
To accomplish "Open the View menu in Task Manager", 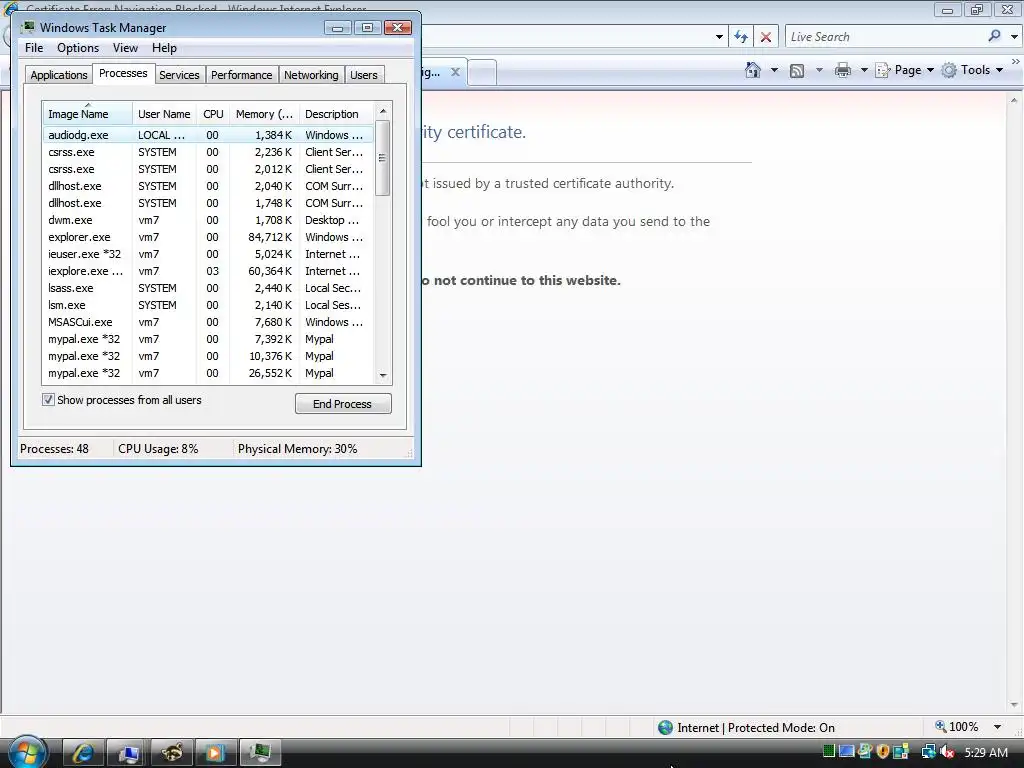I will pos(125,48).
